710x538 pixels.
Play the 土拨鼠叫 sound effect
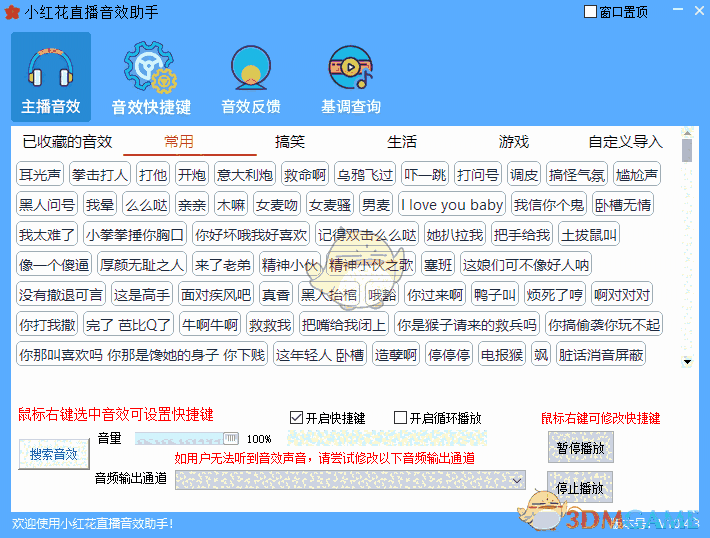589,235
